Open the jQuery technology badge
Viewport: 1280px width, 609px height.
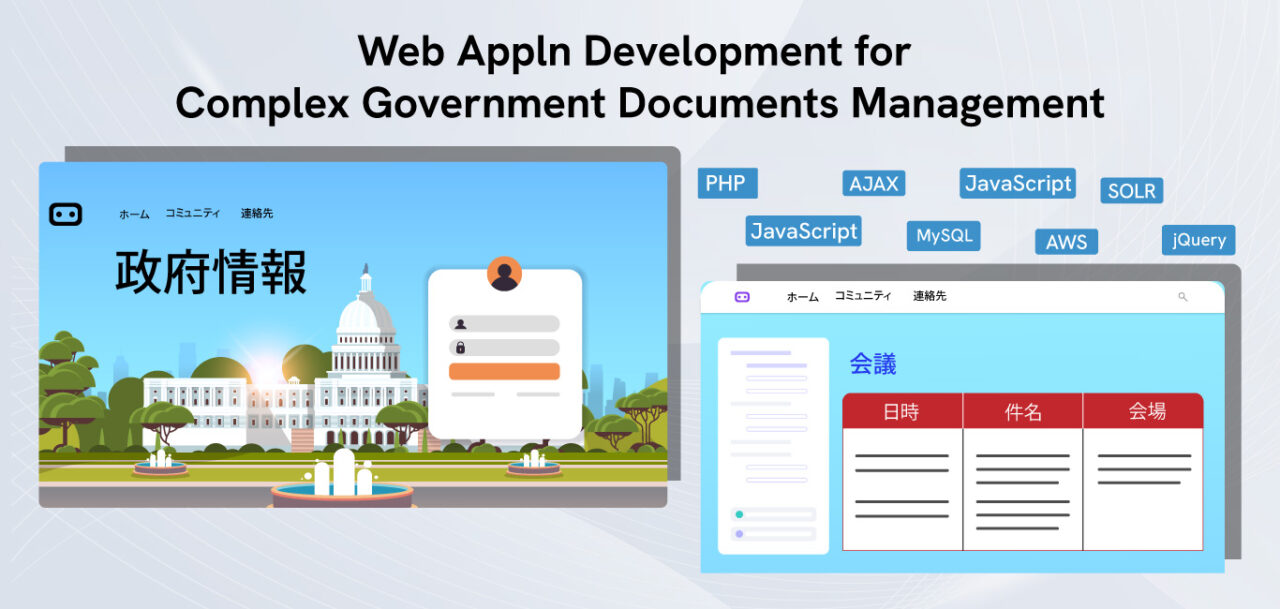click(x=1198, y=240)
